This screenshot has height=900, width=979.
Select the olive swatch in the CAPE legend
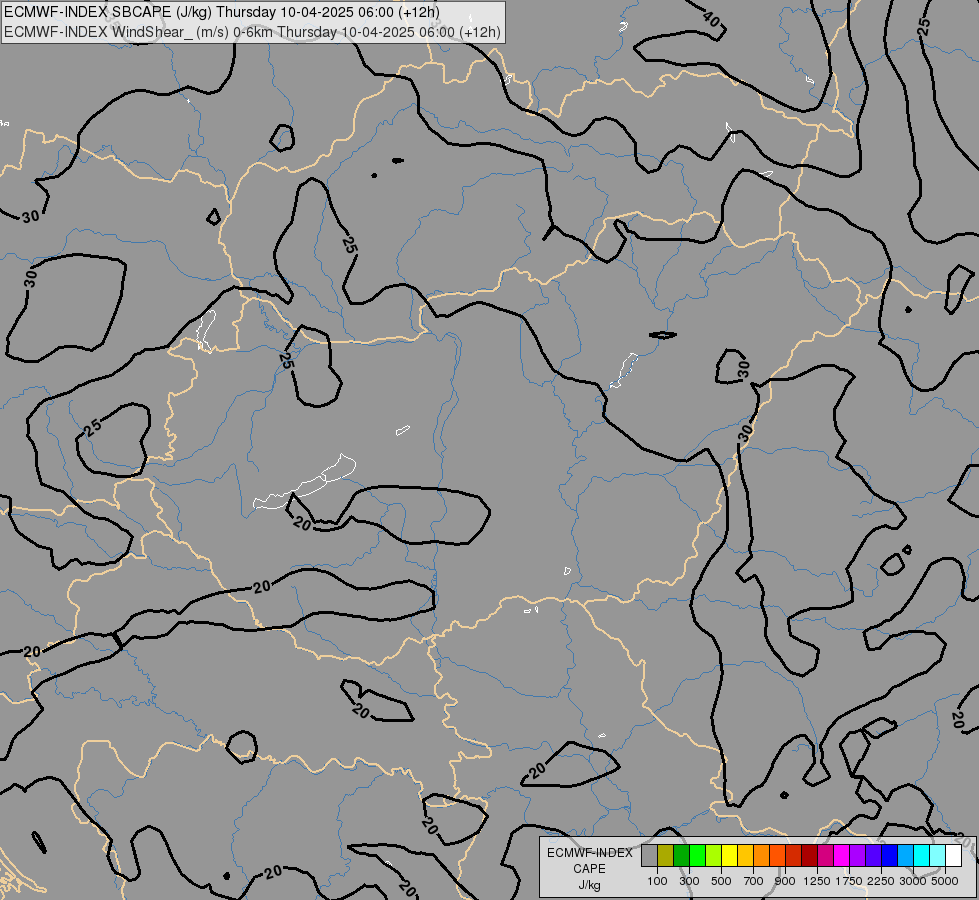(x=666, y=856)
